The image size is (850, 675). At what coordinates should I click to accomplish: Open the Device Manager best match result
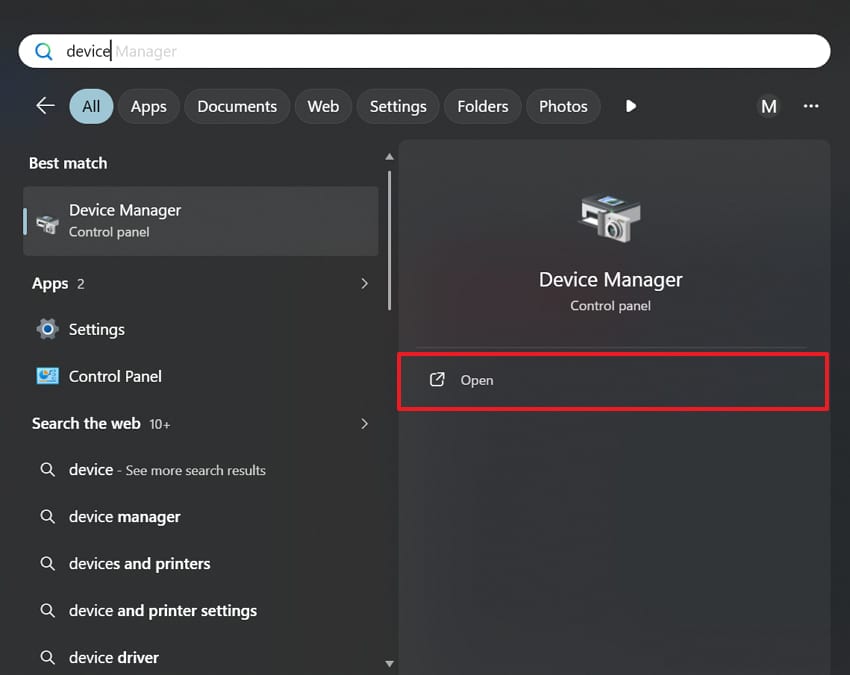pyautogui.click(x=201, y=221)
